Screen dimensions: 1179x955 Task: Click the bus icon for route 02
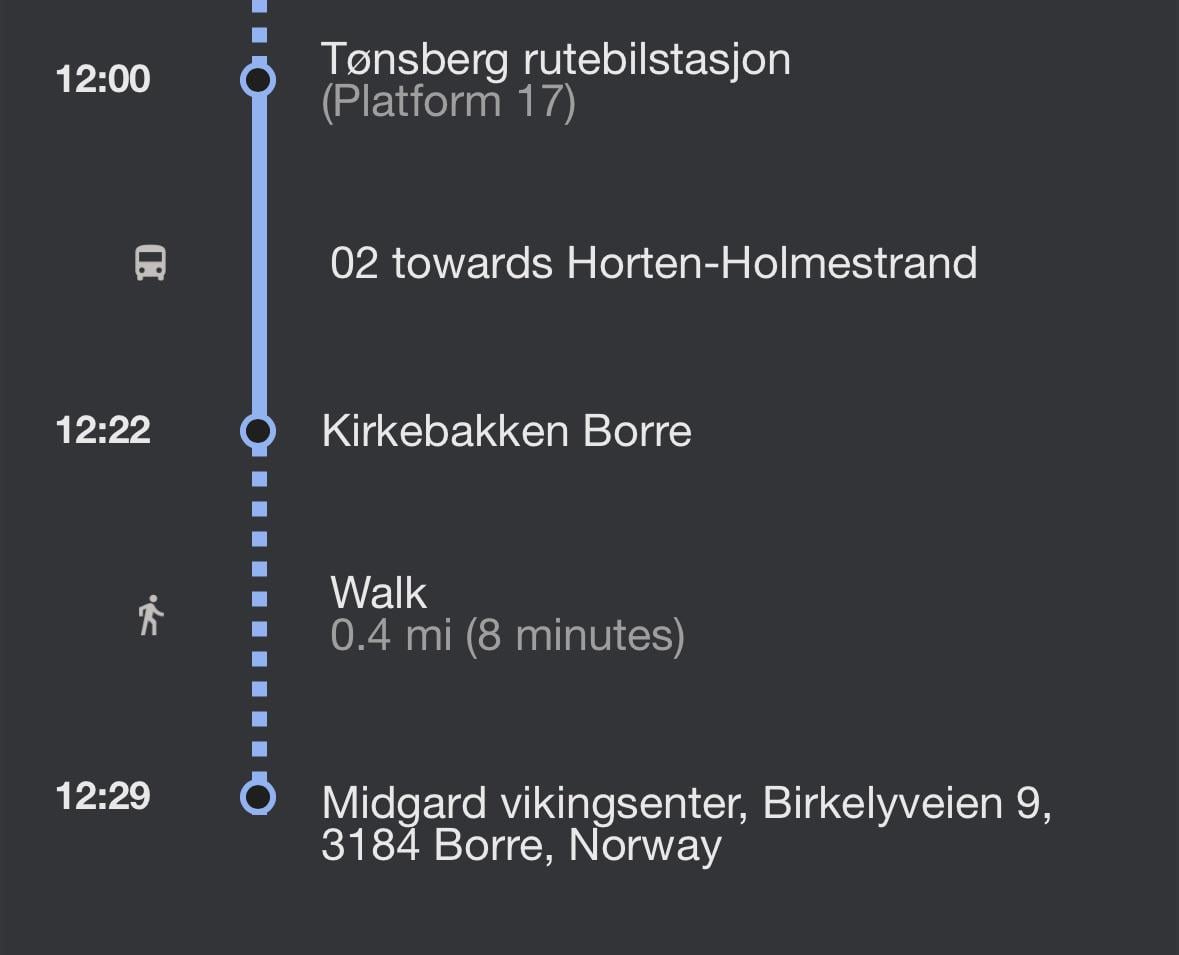tap(150, 263)
